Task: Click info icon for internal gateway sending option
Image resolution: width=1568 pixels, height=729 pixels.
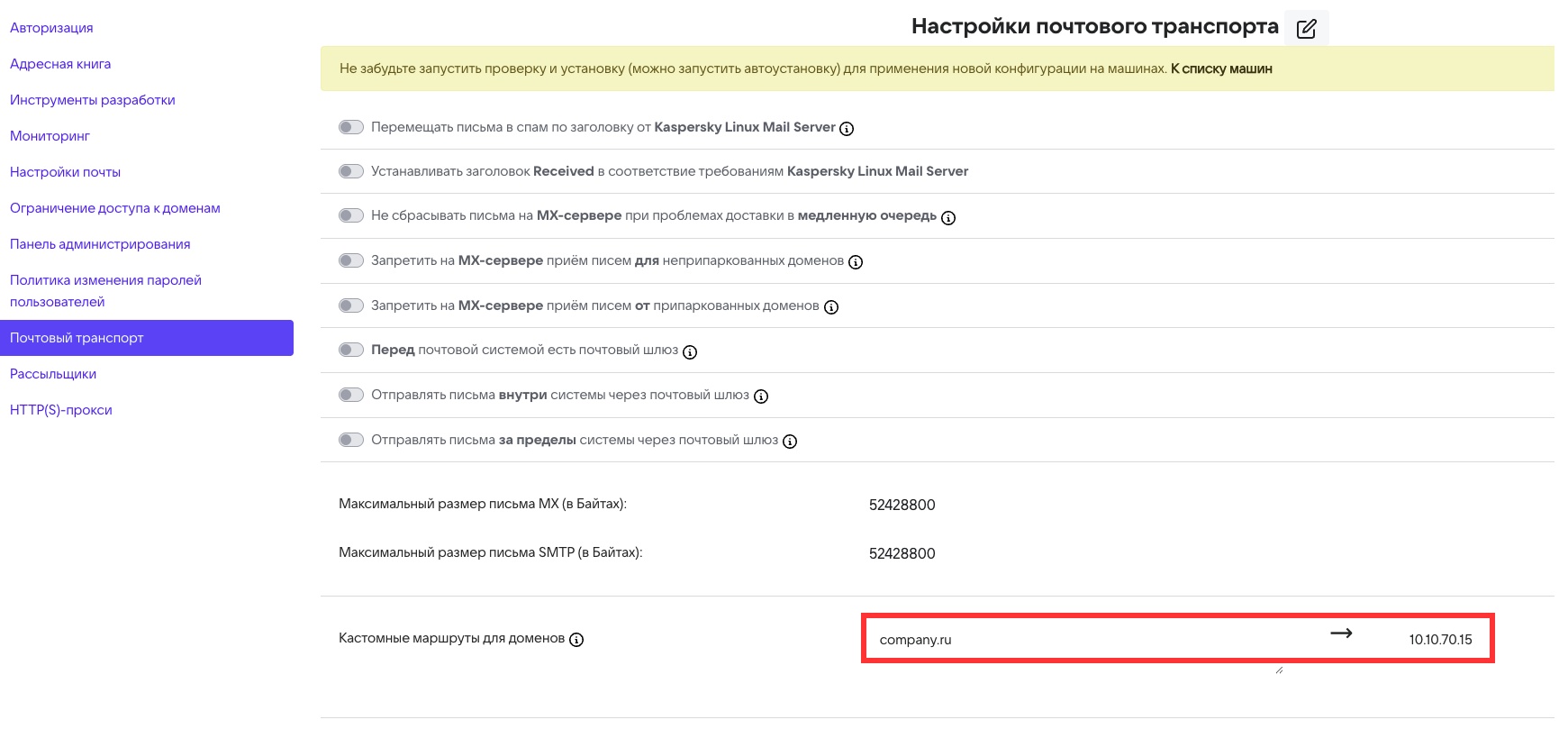Action: [x=761, y=396]
